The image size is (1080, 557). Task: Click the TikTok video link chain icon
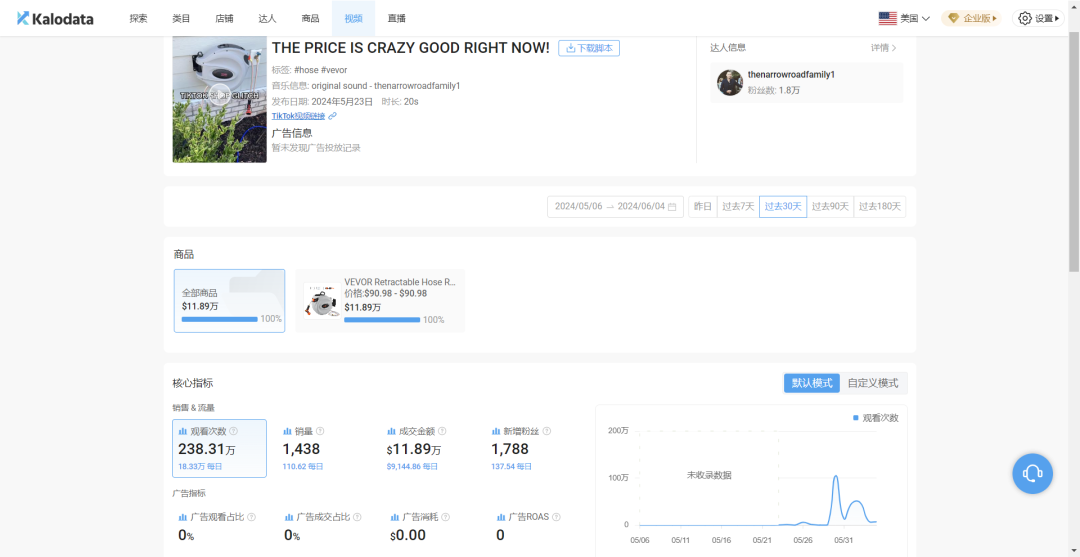(333, 116)
